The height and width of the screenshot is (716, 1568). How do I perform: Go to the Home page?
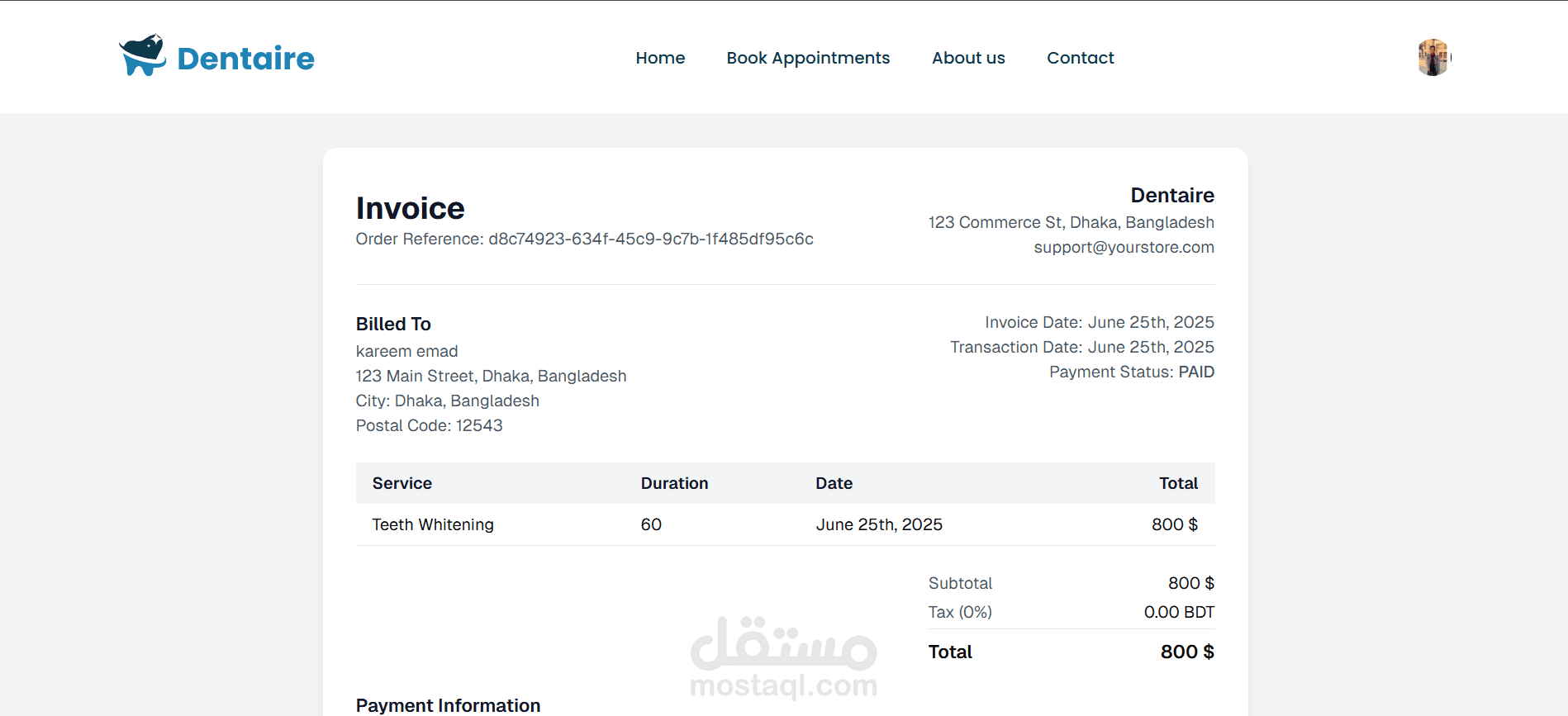click(x=660, y=58)
